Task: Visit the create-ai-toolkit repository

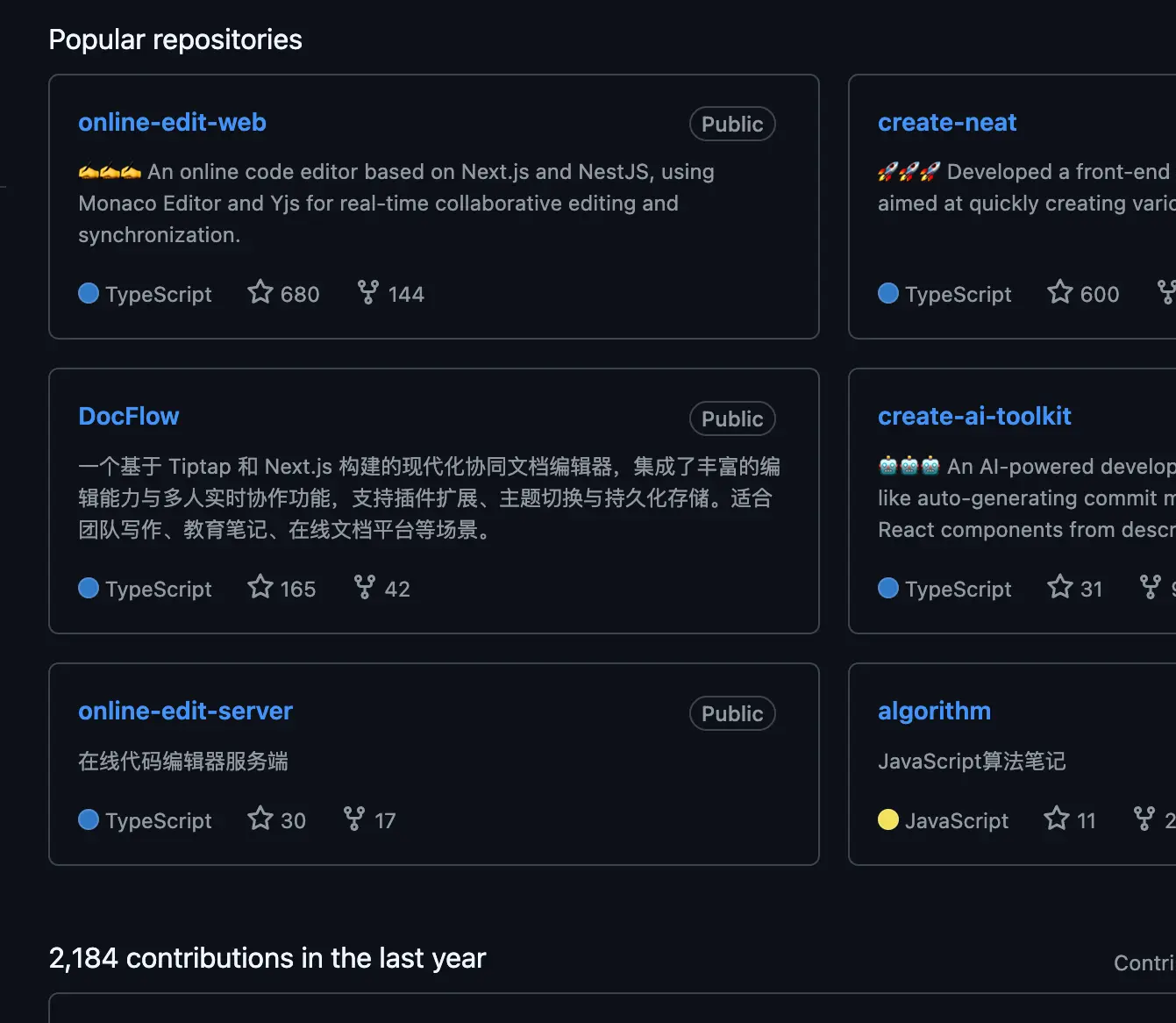Action: pyautogui.click(x=974, y=417)
